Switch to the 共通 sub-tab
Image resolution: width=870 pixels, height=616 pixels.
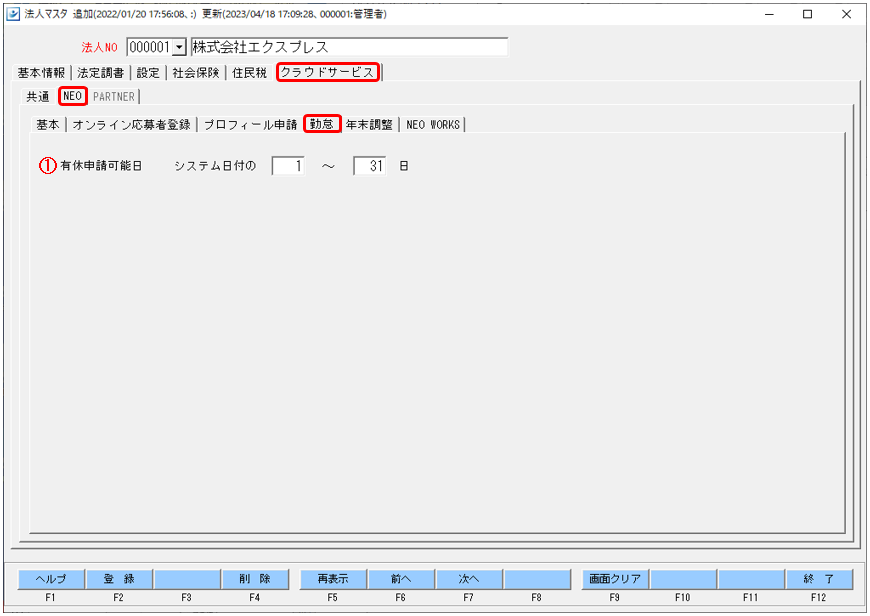(x=38, y=97)
